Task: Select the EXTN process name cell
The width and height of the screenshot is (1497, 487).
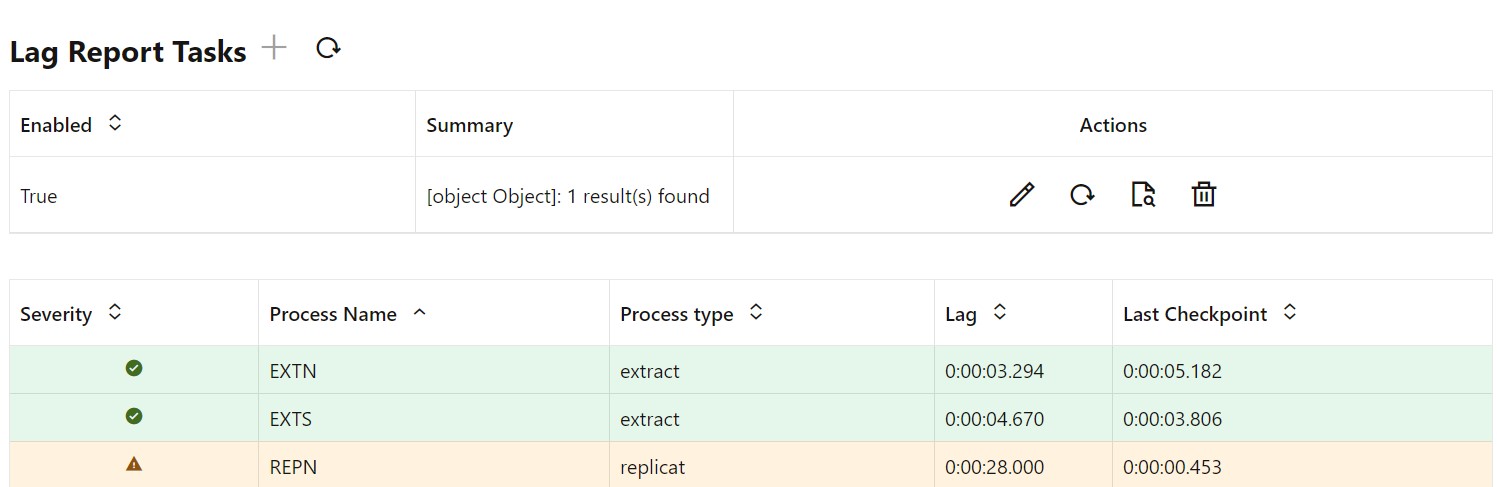Action: [x=293, y=371]
